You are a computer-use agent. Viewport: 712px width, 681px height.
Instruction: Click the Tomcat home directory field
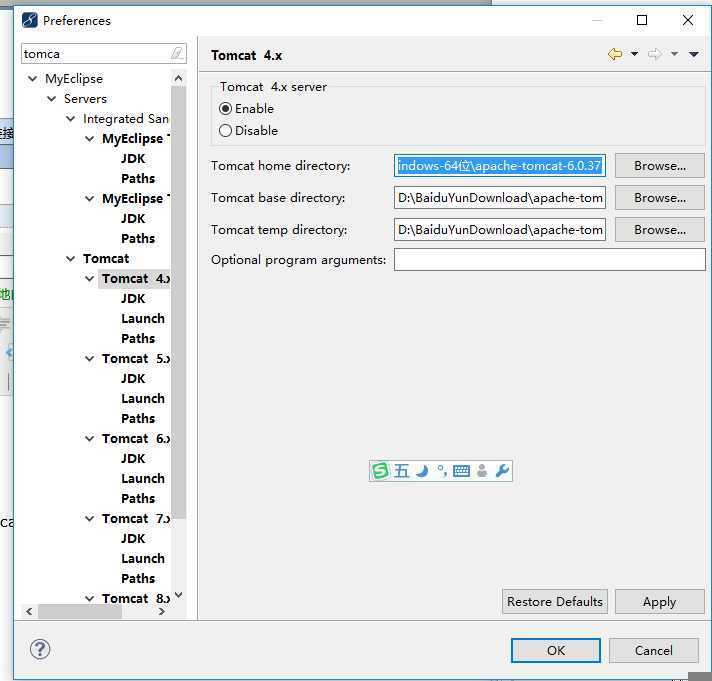tap(499, 166)
